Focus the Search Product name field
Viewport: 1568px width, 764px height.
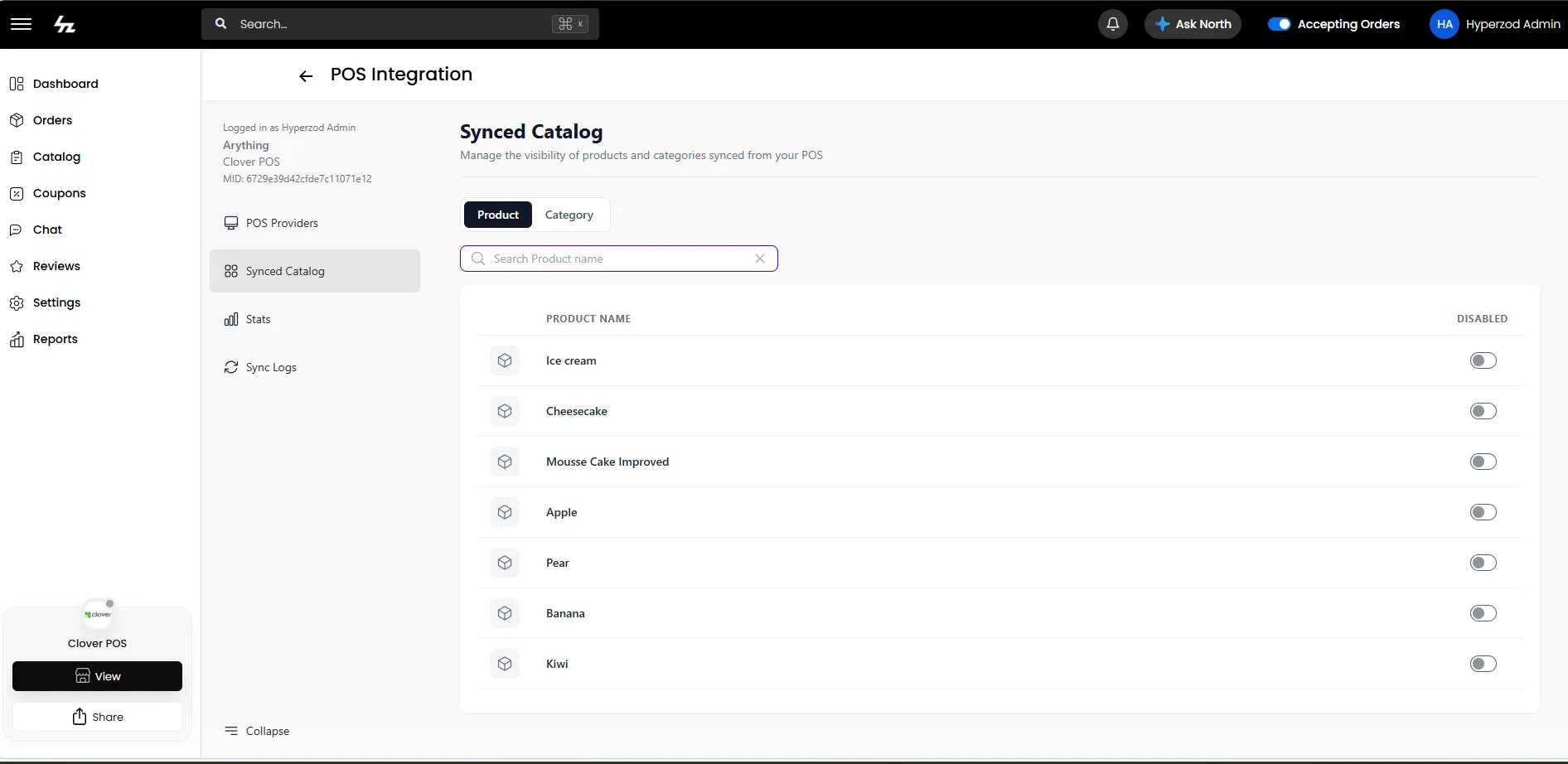(618, 259)
